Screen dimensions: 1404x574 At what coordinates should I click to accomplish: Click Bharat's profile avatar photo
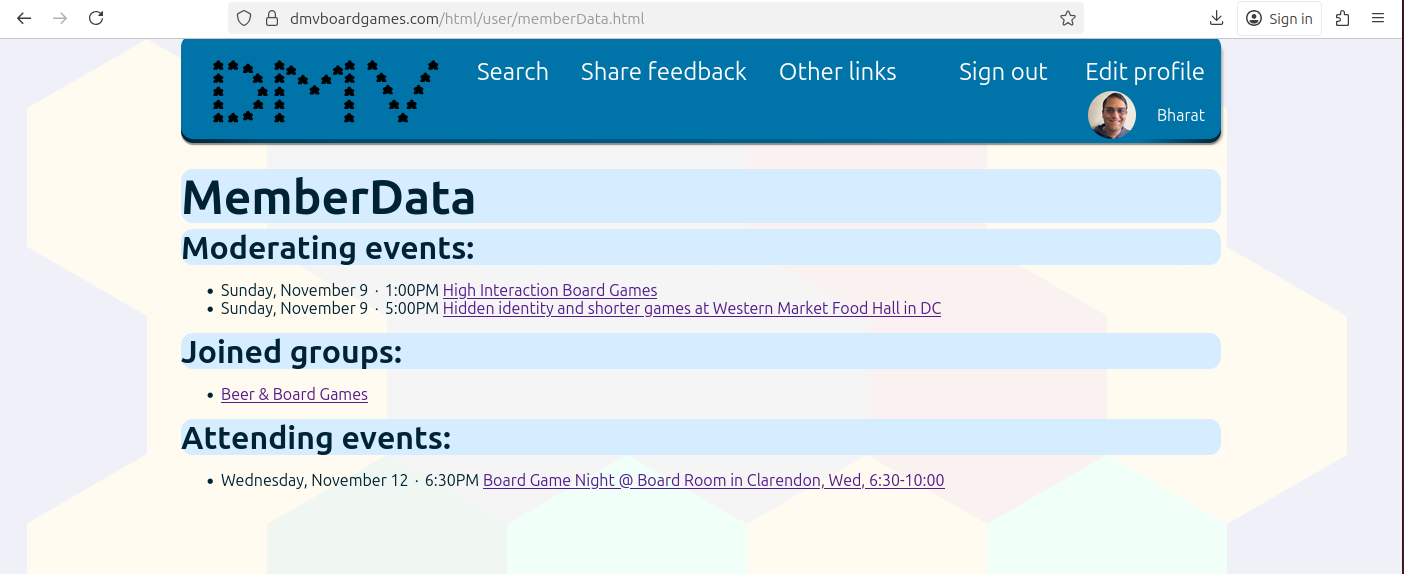tap(1111, 115)
